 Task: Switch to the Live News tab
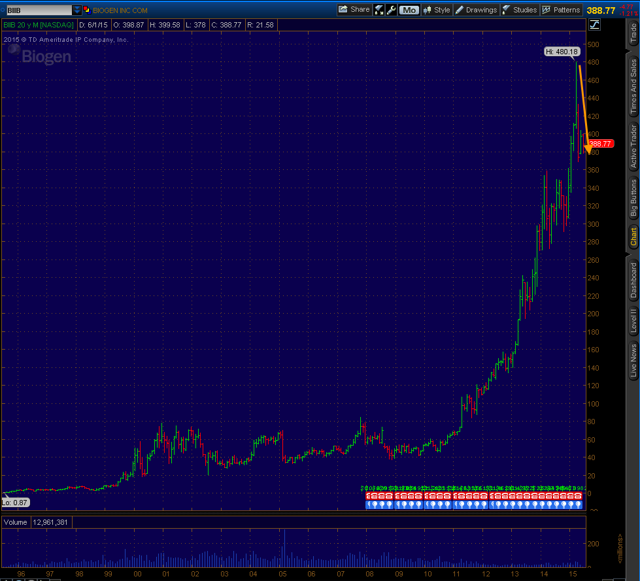(633, 361)
